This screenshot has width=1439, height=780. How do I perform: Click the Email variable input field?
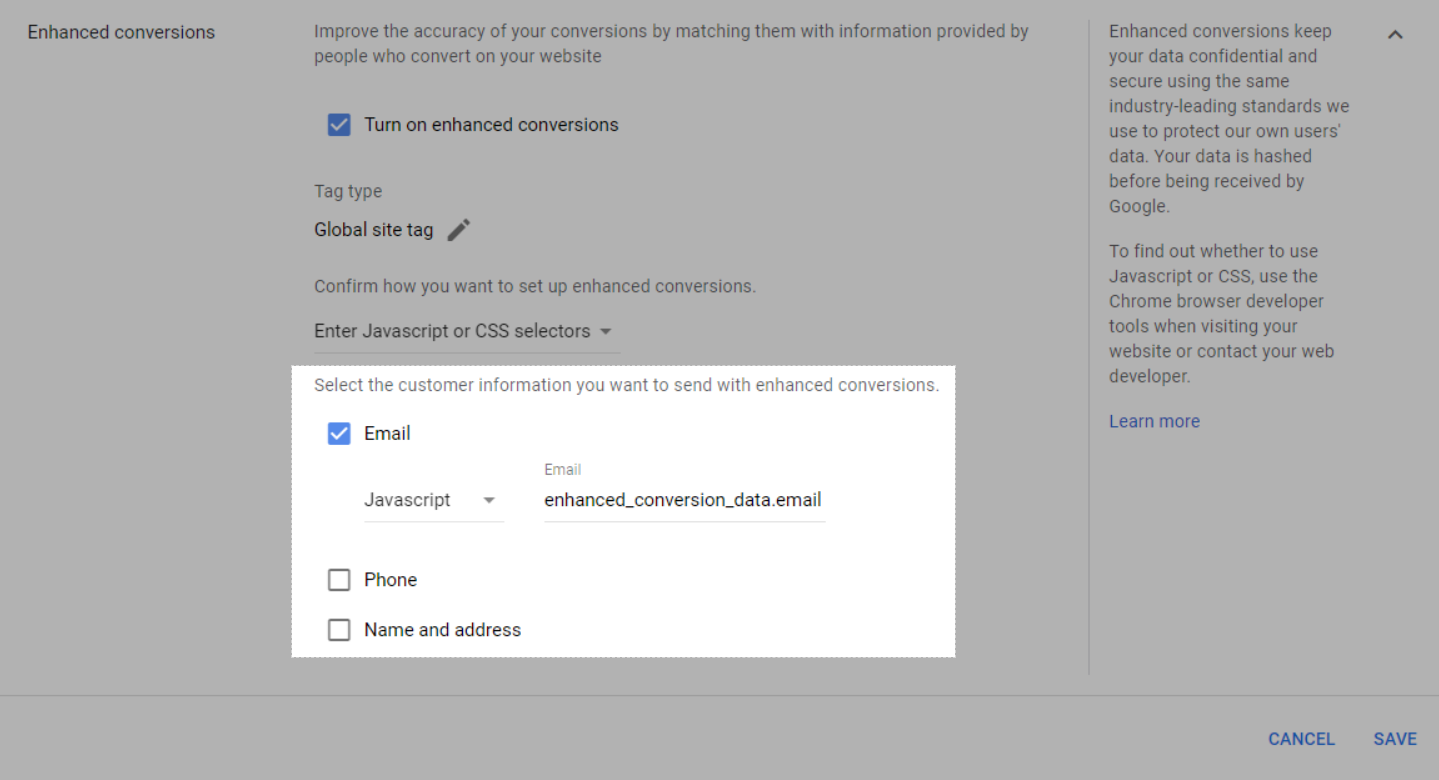pos(684,500)
